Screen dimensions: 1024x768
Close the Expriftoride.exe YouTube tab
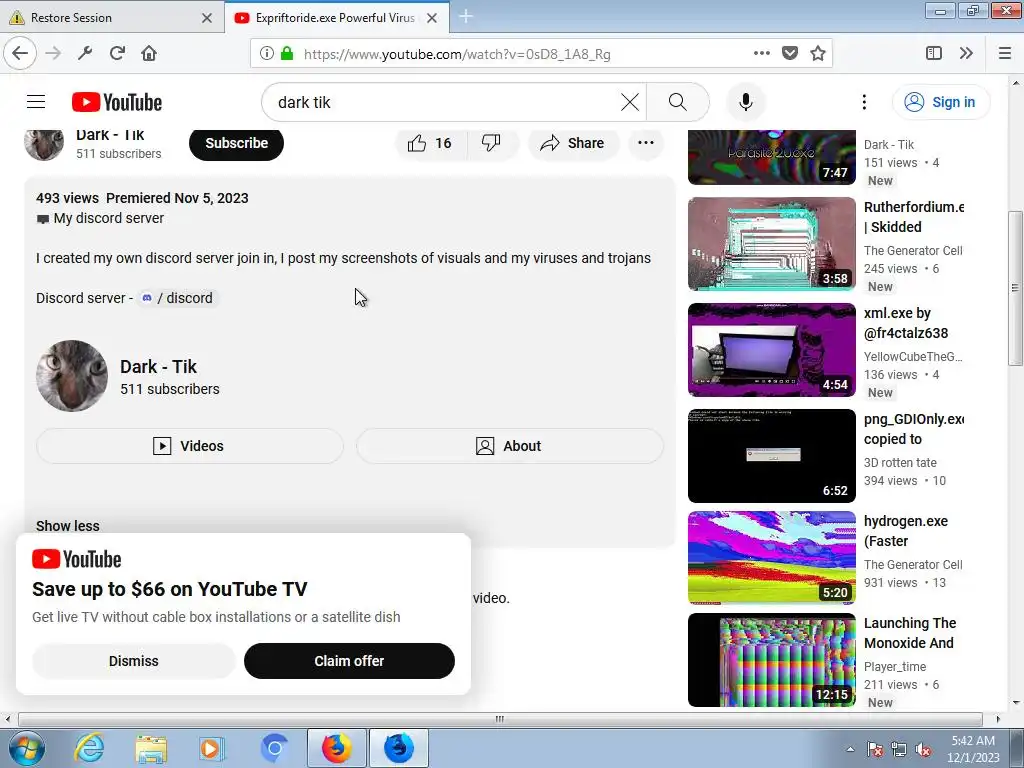coord(432,18)
